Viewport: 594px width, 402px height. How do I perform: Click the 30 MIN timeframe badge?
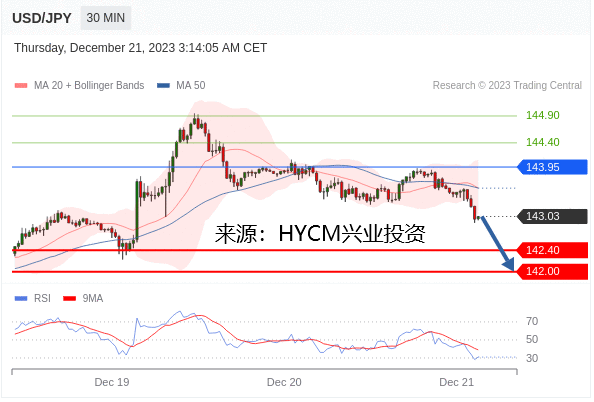point(106,18)
